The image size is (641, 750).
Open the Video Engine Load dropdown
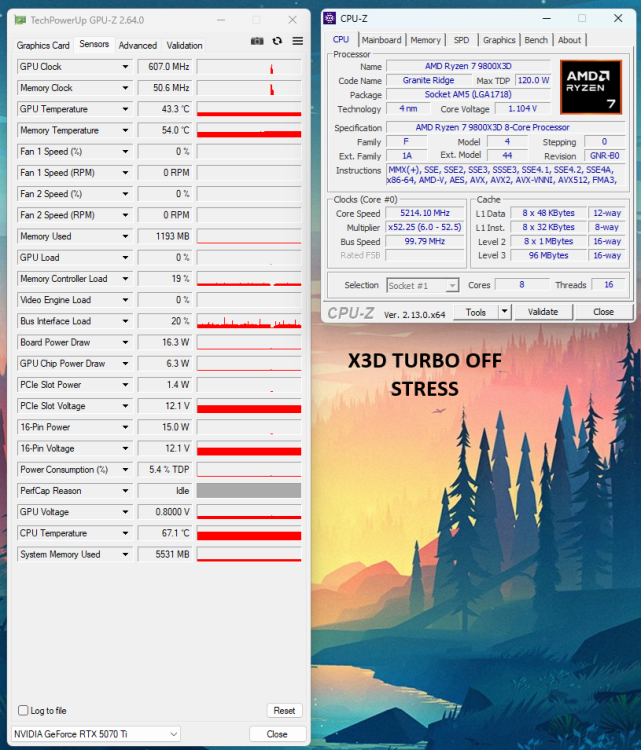pos(125,300)
